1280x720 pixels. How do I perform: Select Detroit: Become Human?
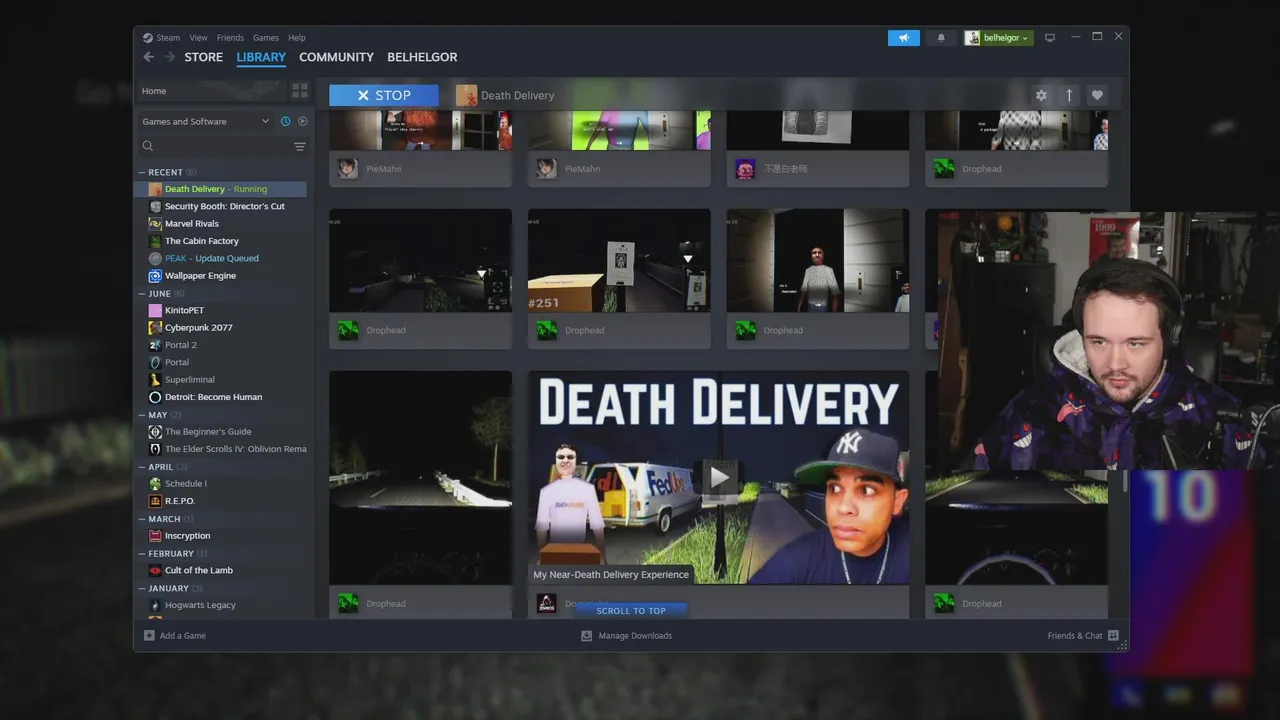coord(213,397)
